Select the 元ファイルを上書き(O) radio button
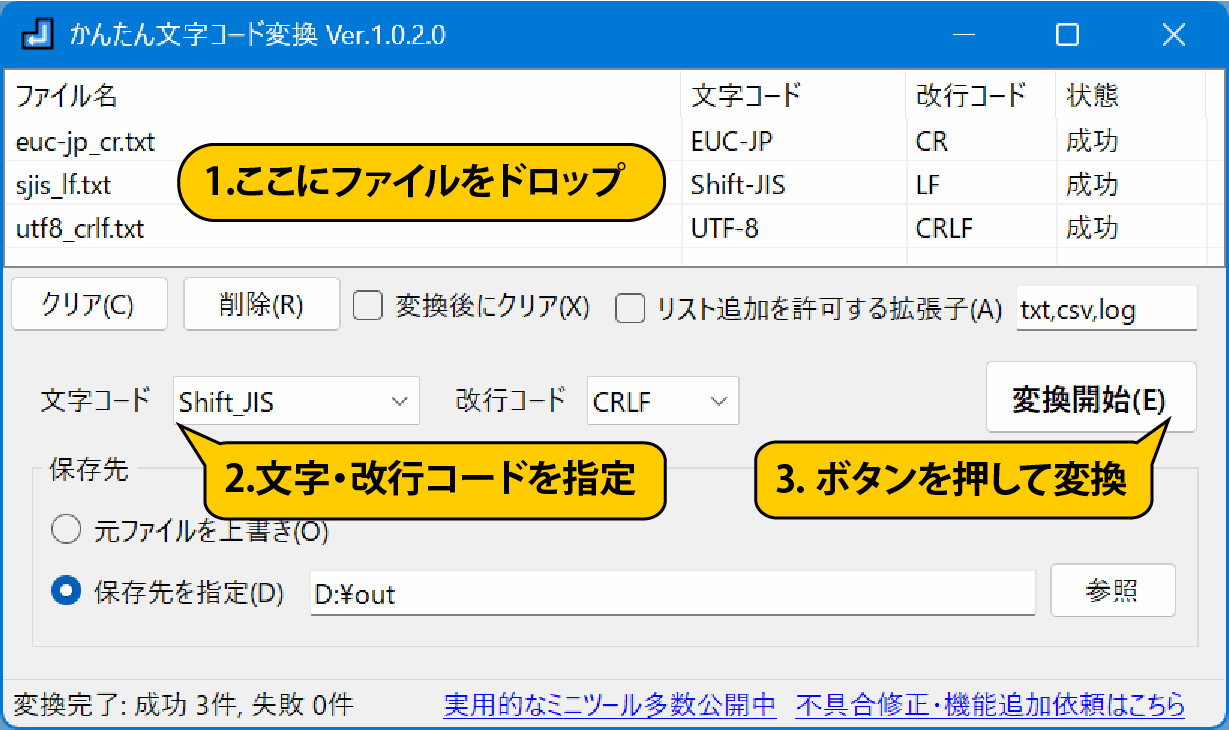This screenshot has height=730, width=1229. pos(66,529)
